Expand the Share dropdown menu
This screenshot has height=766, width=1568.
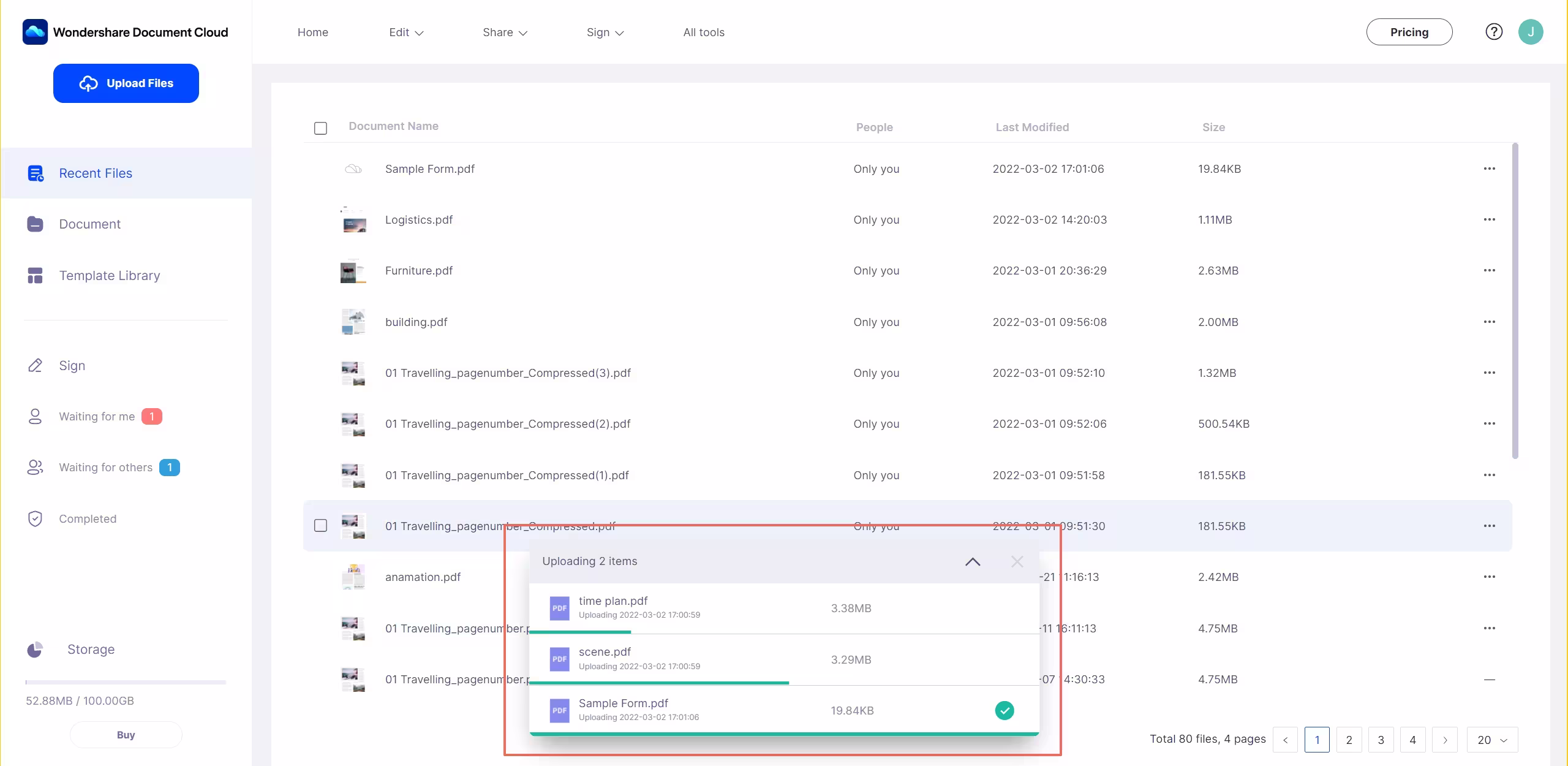click(x=505, y=32)
